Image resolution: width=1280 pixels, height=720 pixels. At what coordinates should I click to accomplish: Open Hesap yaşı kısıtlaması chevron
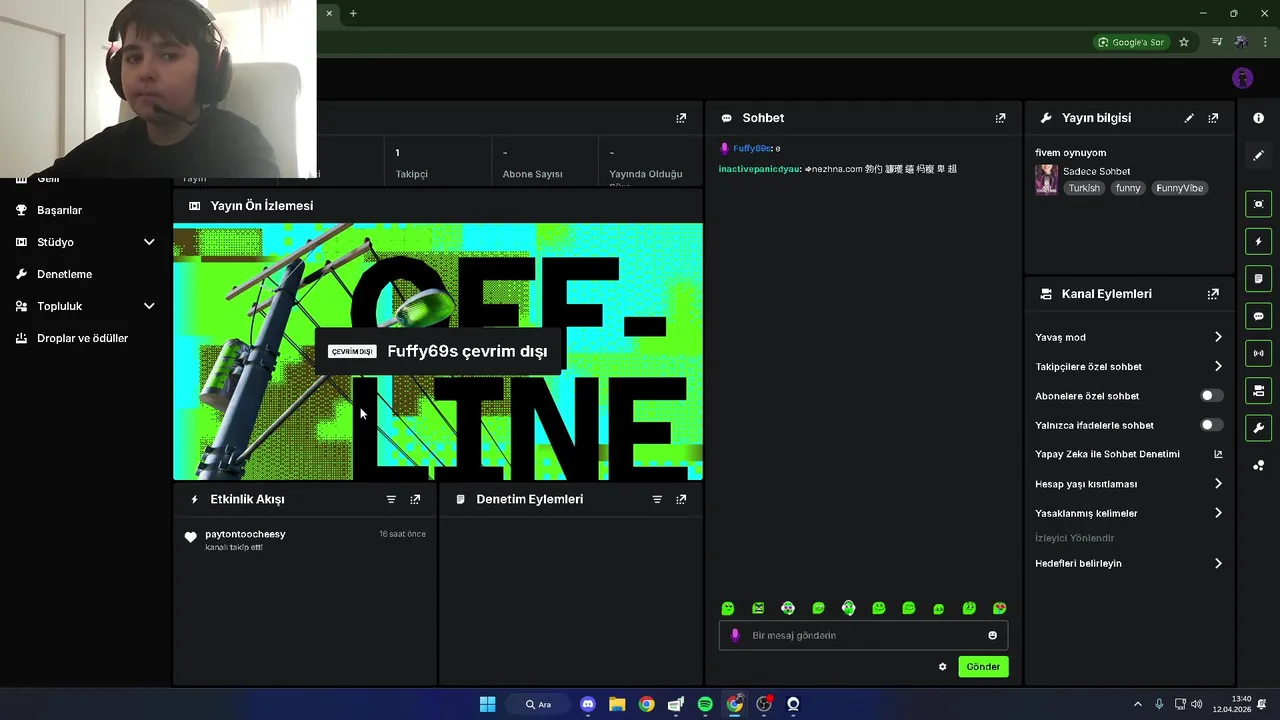click(1218, 484)
